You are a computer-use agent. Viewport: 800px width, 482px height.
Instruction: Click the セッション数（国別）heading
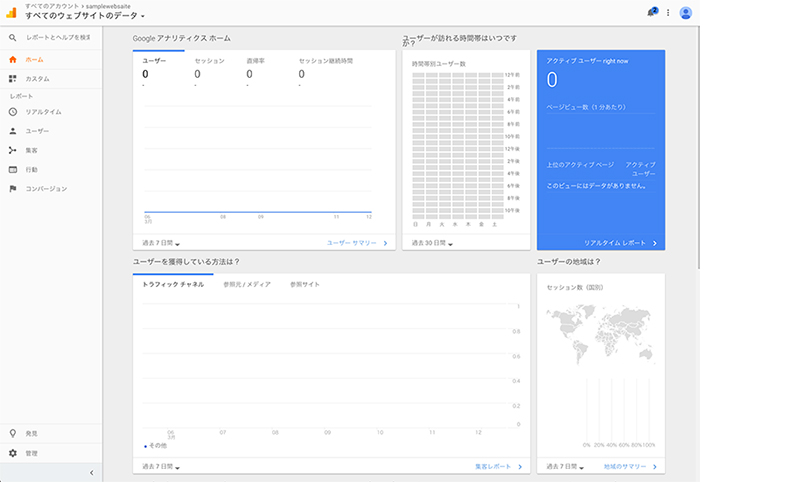click(x=574, y=288)
